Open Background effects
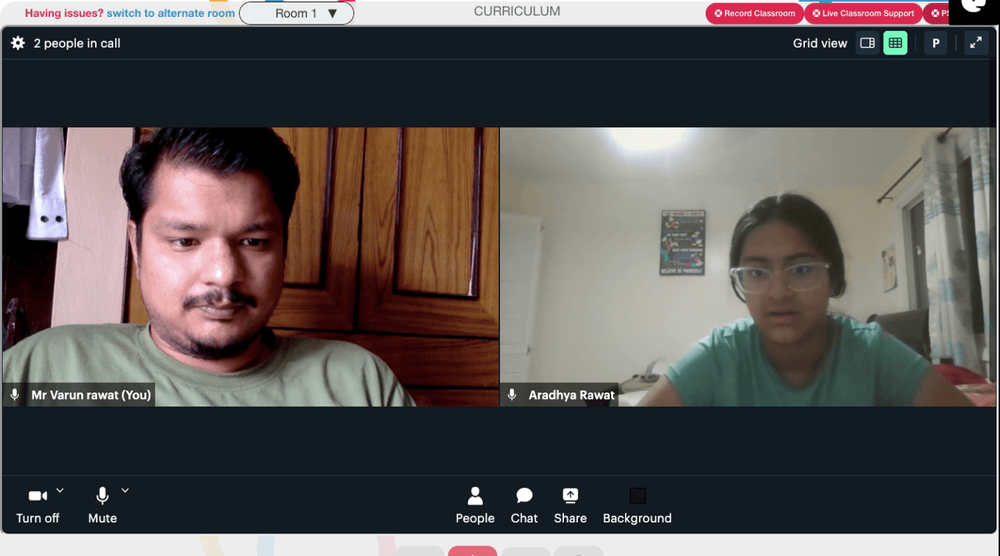This screenshot has height=556, width=1000. pyautogui.click(x=637, y=506)
